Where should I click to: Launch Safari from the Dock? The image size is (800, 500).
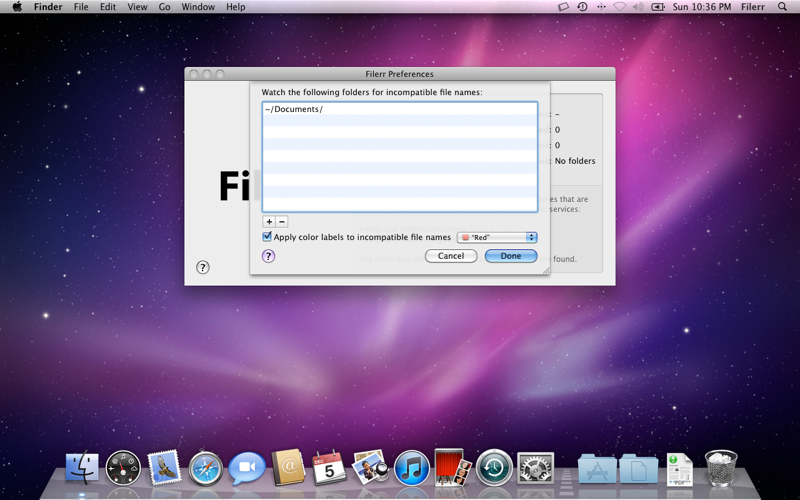coord(206,468)
